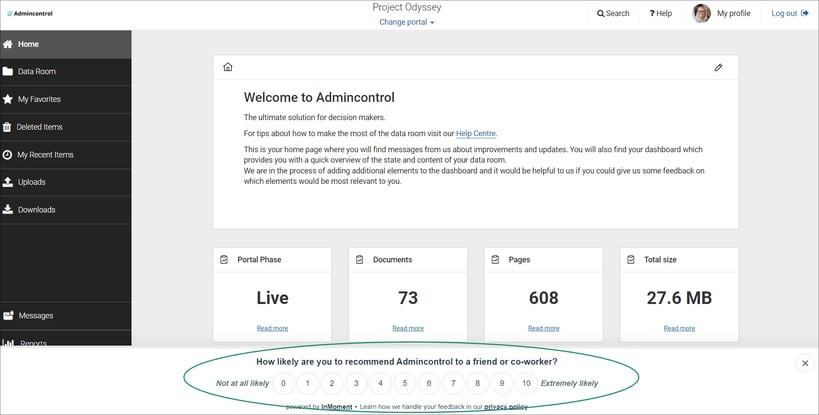Select rating 0 in survey

pyautogui.click(x=283, y=383)
